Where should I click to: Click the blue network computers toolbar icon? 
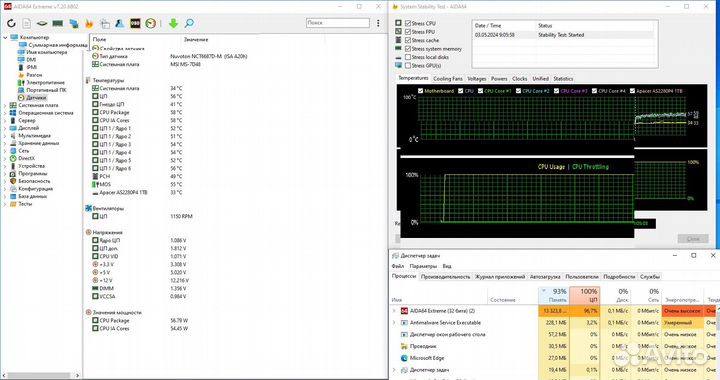coord(73,23)
